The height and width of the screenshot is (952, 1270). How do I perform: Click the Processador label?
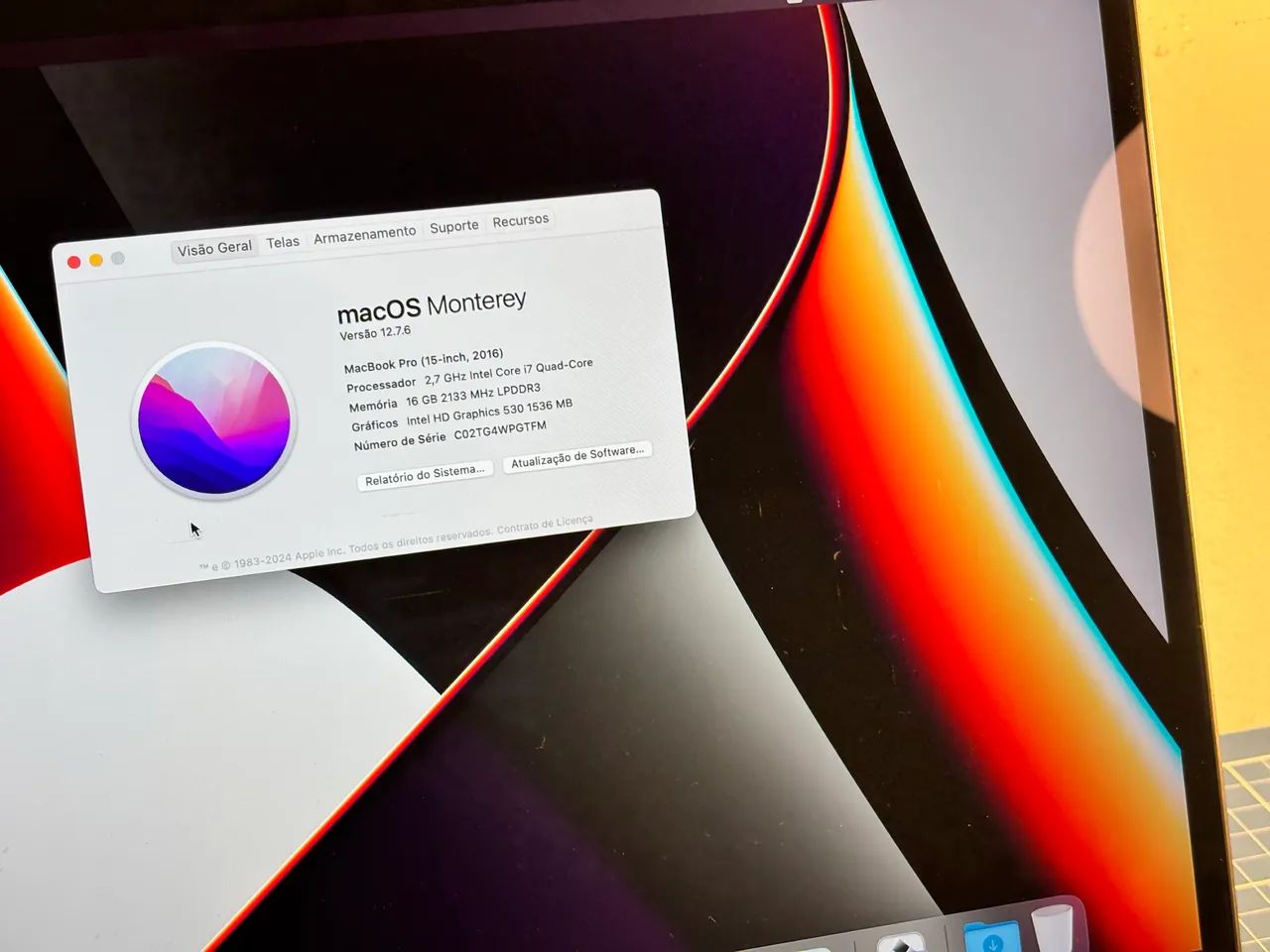[381, 385]
